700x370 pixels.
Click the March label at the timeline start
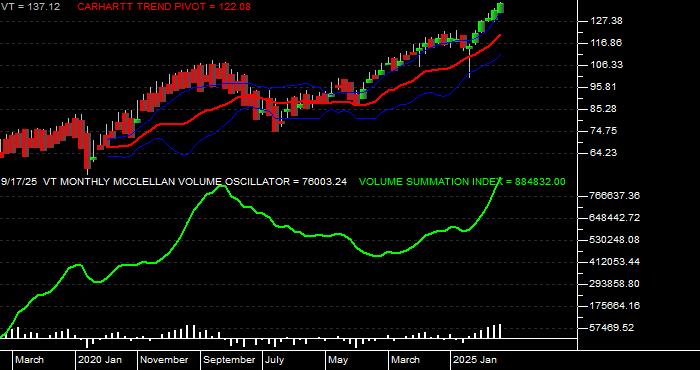point(29,360)
